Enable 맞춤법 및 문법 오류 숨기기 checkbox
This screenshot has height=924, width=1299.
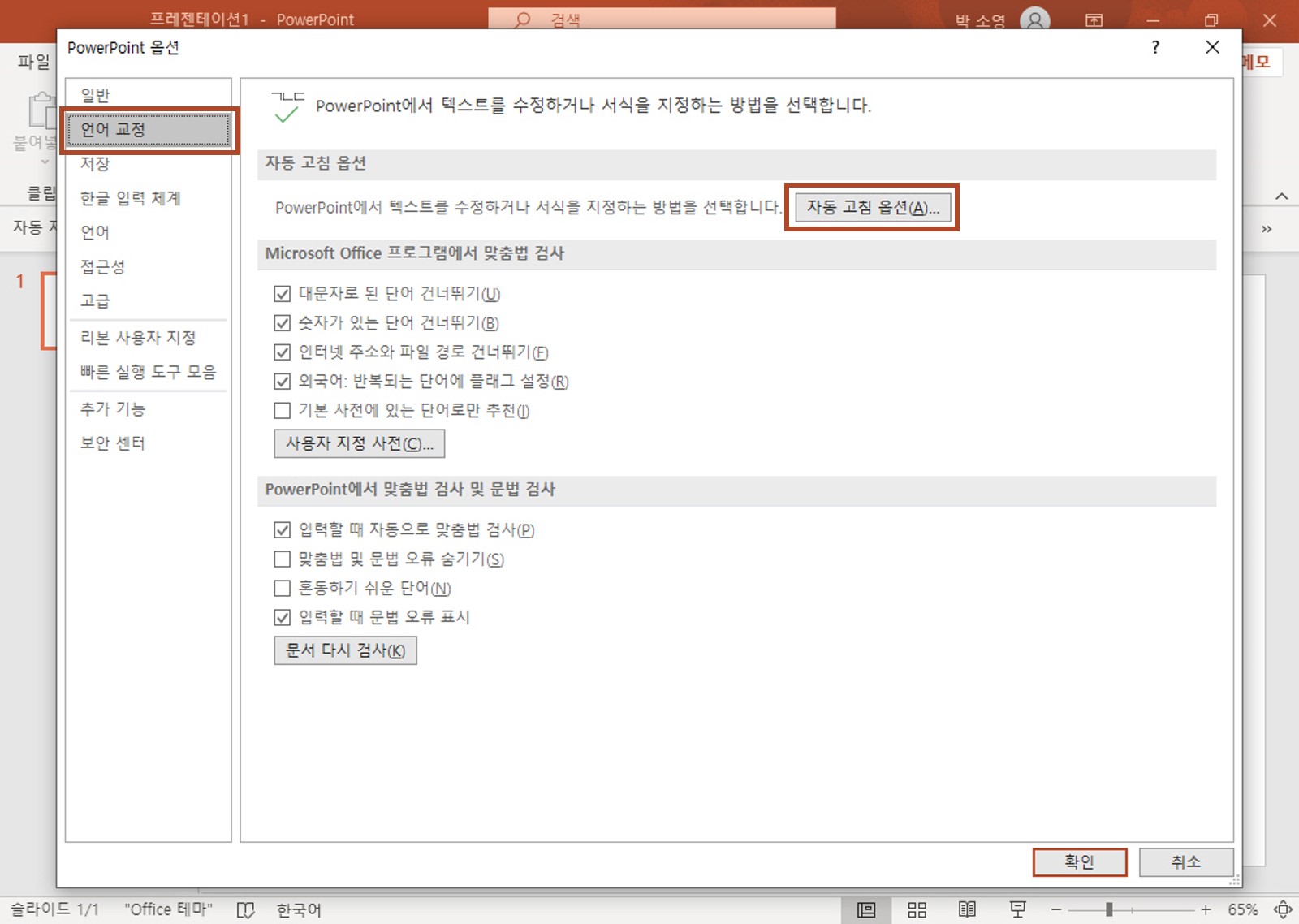(x=282, y=559)
